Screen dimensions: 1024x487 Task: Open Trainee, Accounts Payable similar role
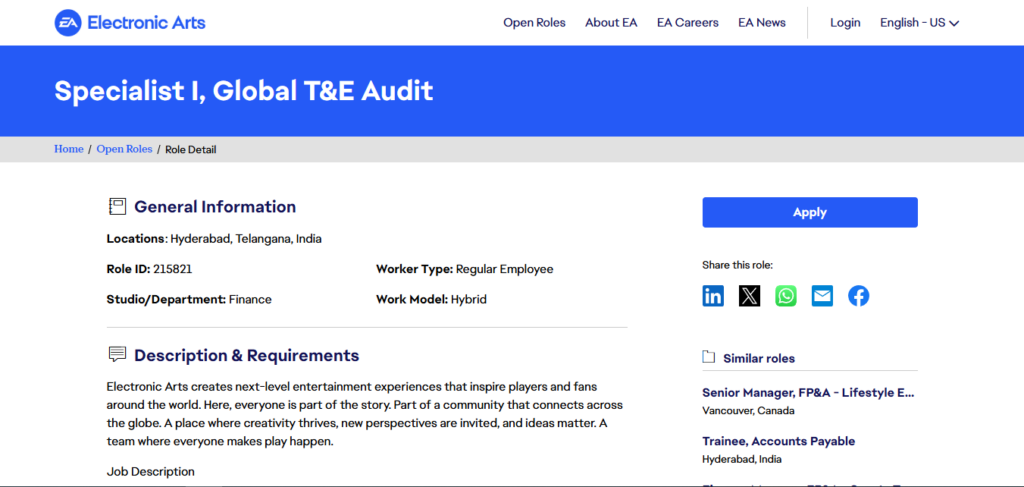[778, 441]
